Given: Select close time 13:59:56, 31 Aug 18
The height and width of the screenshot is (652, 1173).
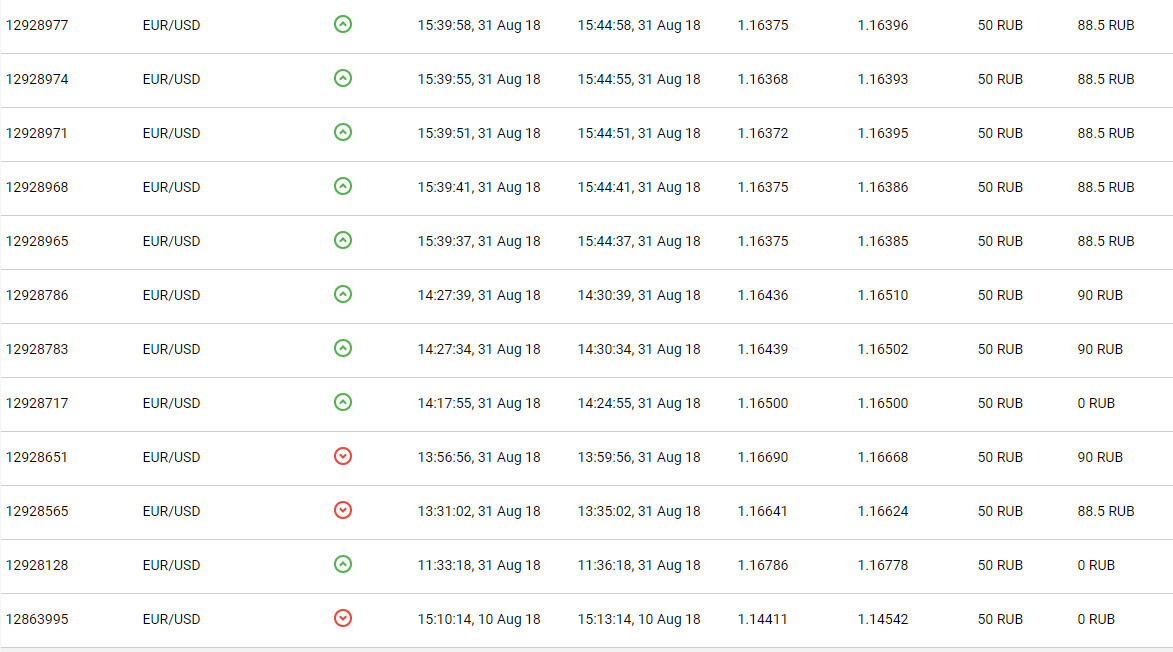Looking at the screenshot, I should (x=639, y=458).
